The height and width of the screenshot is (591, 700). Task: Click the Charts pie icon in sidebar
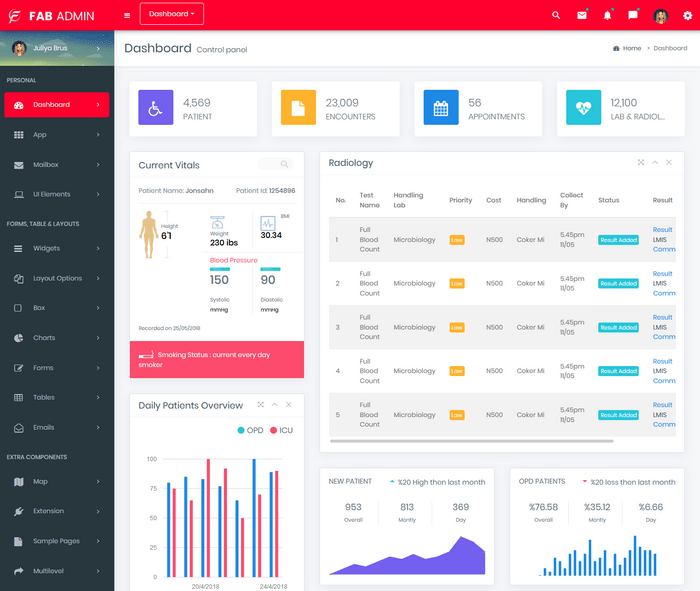pyautogui.click(x=18, y=338)
